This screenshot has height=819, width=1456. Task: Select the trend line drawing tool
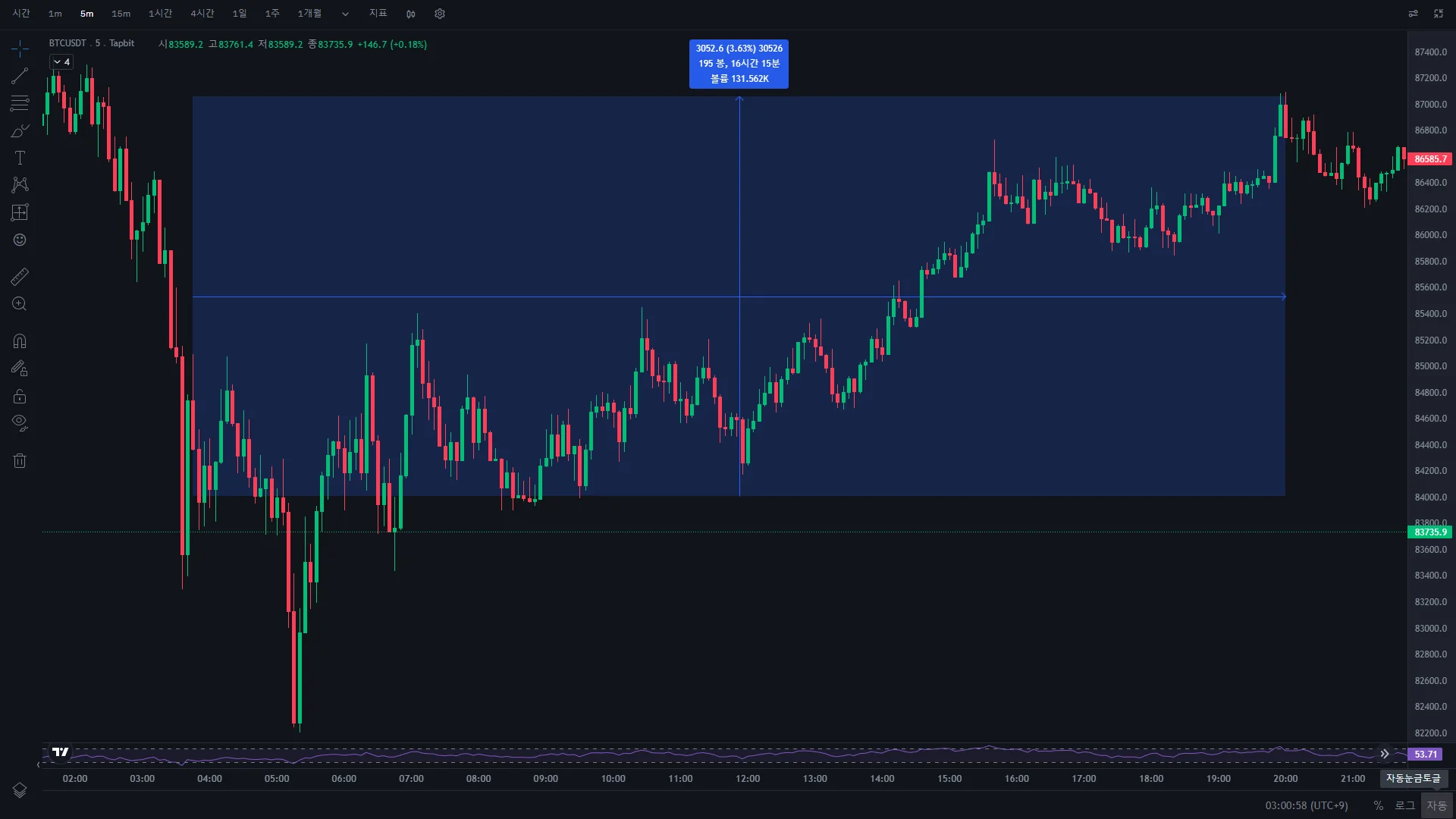20,76
